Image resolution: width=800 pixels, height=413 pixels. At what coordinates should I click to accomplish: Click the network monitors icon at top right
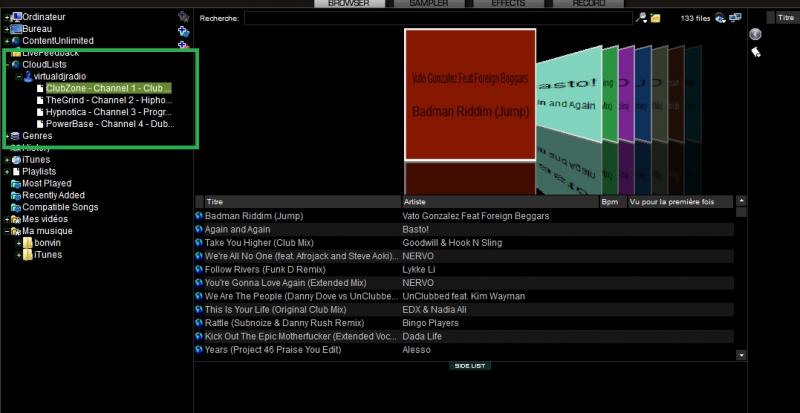tap(735, 18)
